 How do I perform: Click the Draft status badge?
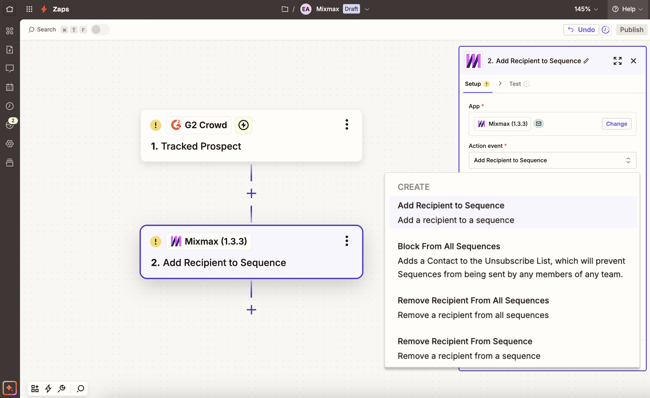[351, 9]
